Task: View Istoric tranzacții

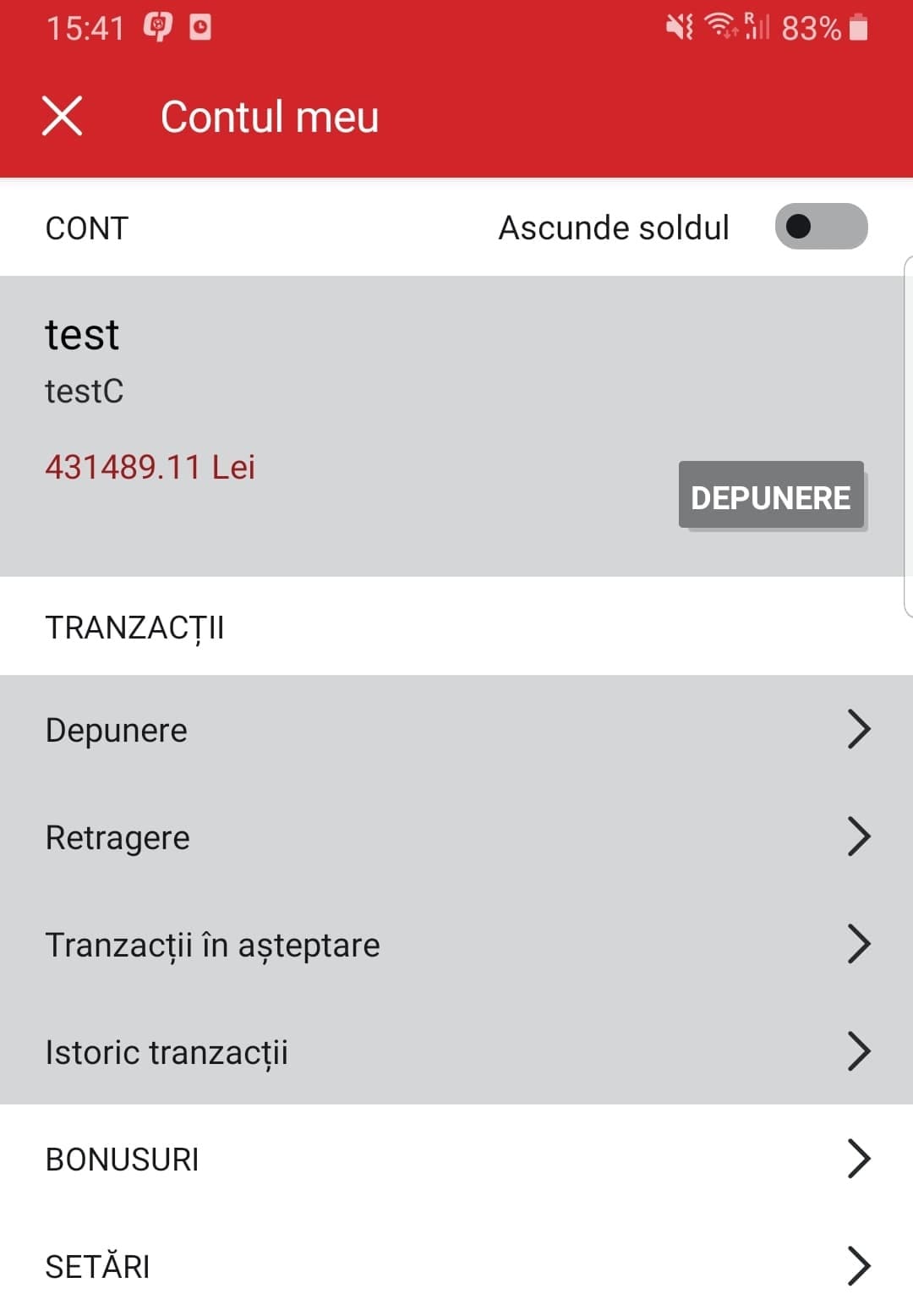Action: 167,1052
